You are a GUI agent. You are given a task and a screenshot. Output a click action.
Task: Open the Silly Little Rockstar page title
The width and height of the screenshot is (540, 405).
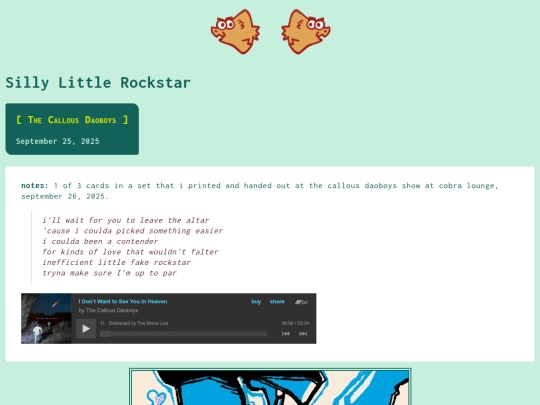click(x=98, y=83)
